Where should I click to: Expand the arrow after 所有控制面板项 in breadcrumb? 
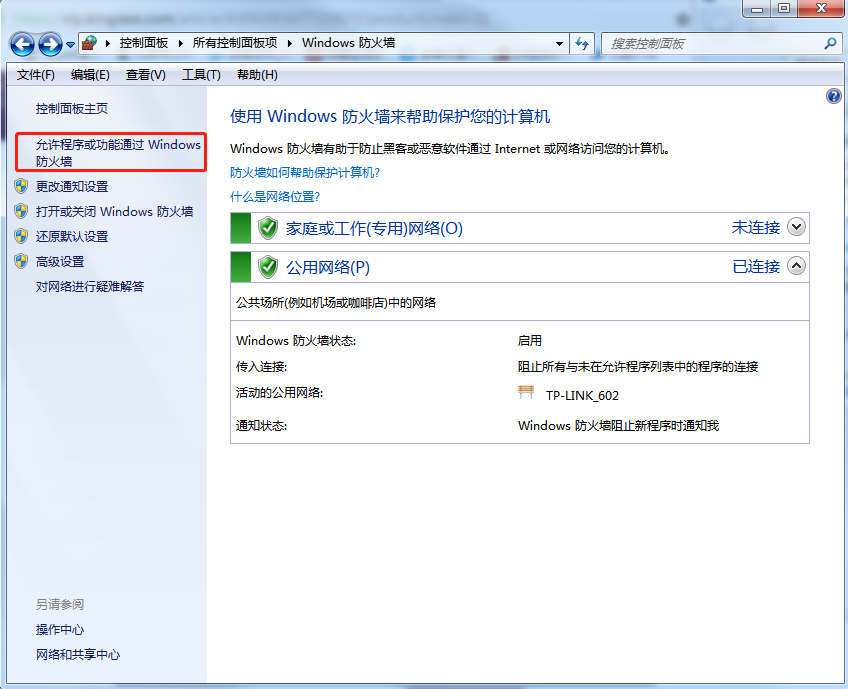coord(290,43)
